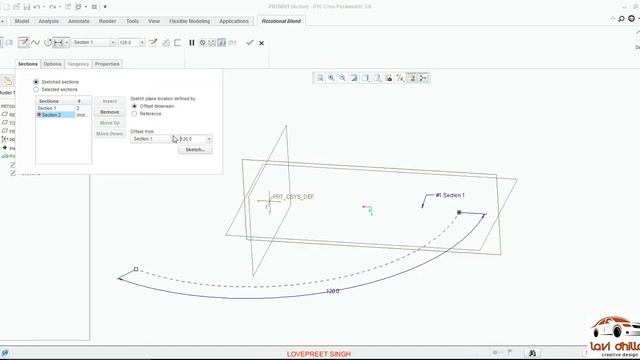Expand the offset value dropdown arrow in the Sections panel
This screenshot has width=640, height=360.
click(x=209, y=139)
